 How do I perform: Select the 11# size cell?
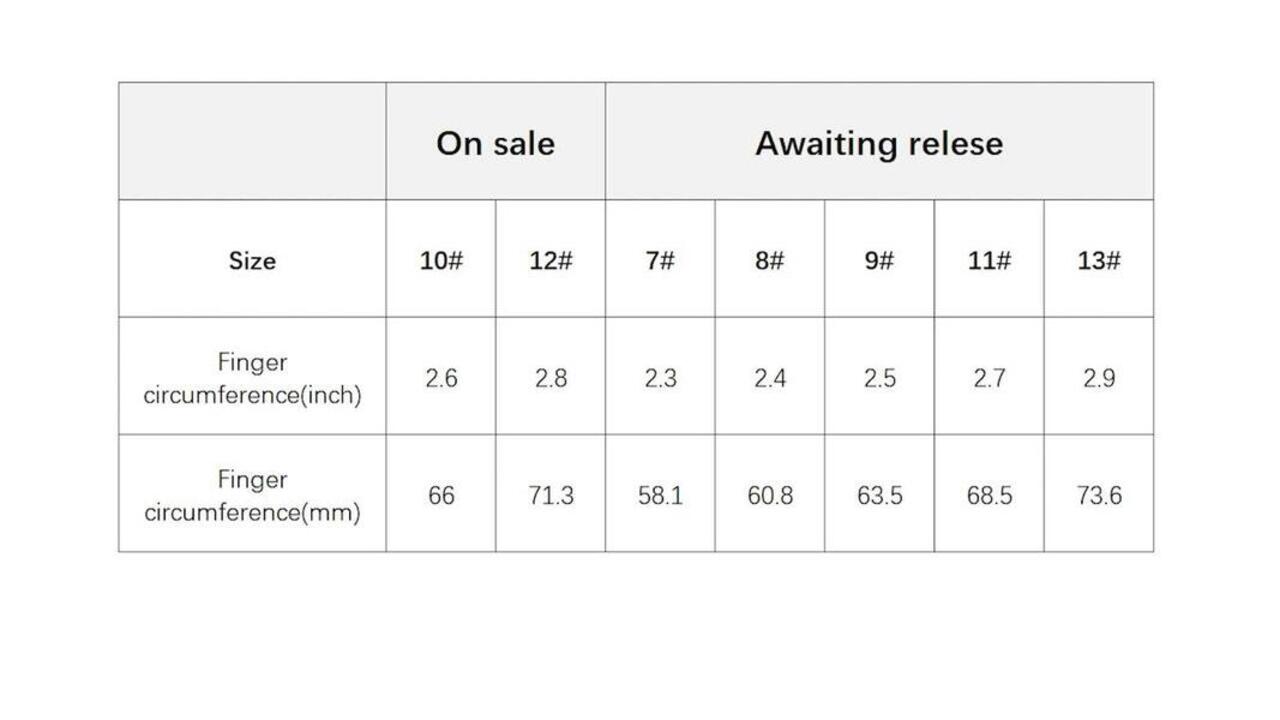point(989,260)
